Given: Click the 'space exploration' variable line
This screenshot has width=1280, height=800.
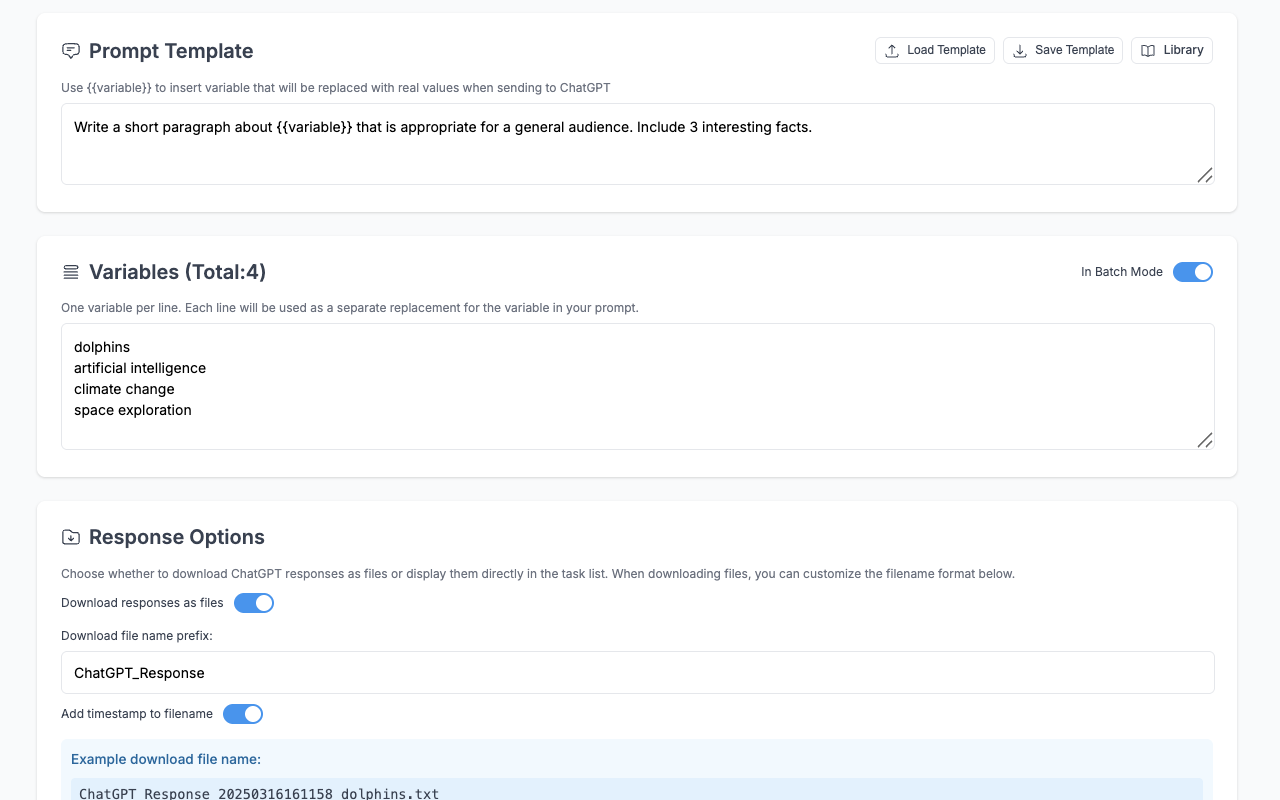Looking at the screenshot, I should [x=133, y=410].
